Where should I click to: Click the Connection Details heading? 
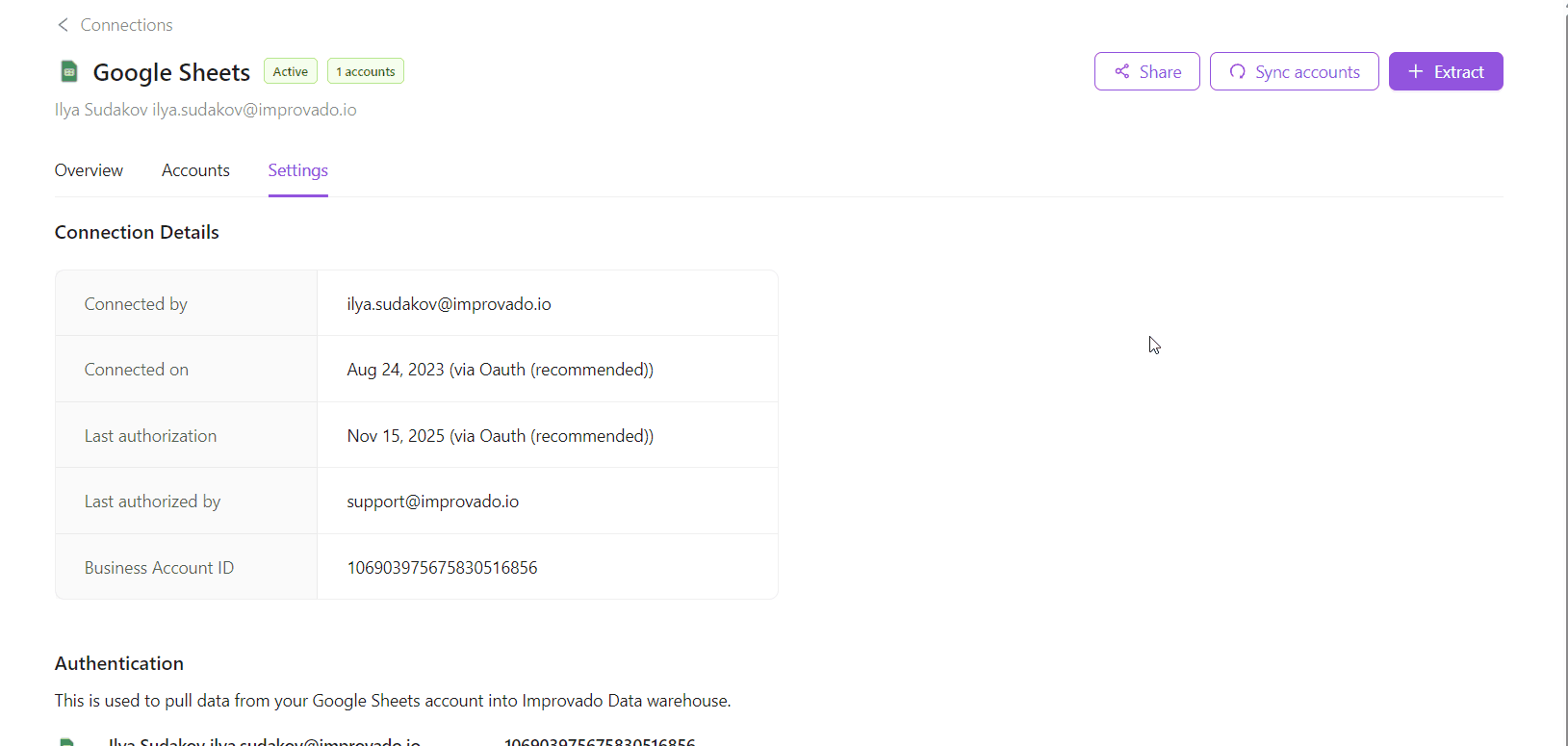[137, 232]
